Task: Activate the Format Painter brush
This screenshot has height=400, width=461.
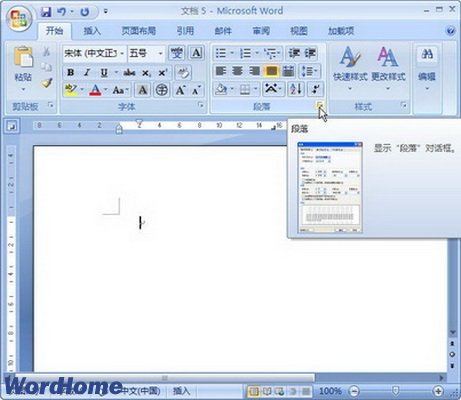Action: pos(47,83)
